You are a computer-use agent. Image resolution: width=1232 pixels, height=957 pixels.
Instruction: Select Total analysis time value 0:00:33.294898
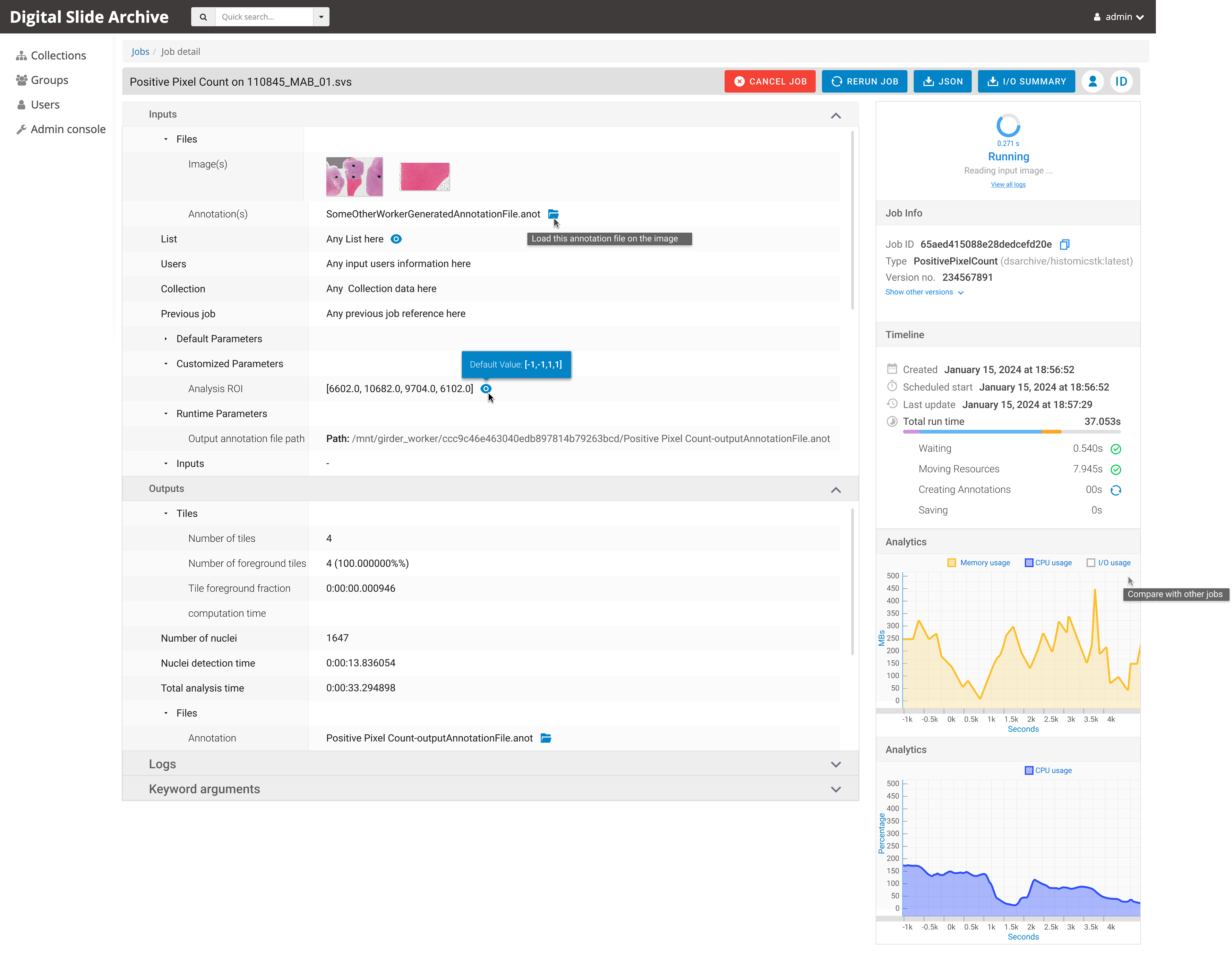pyautogui.click(x=361, y=688)
